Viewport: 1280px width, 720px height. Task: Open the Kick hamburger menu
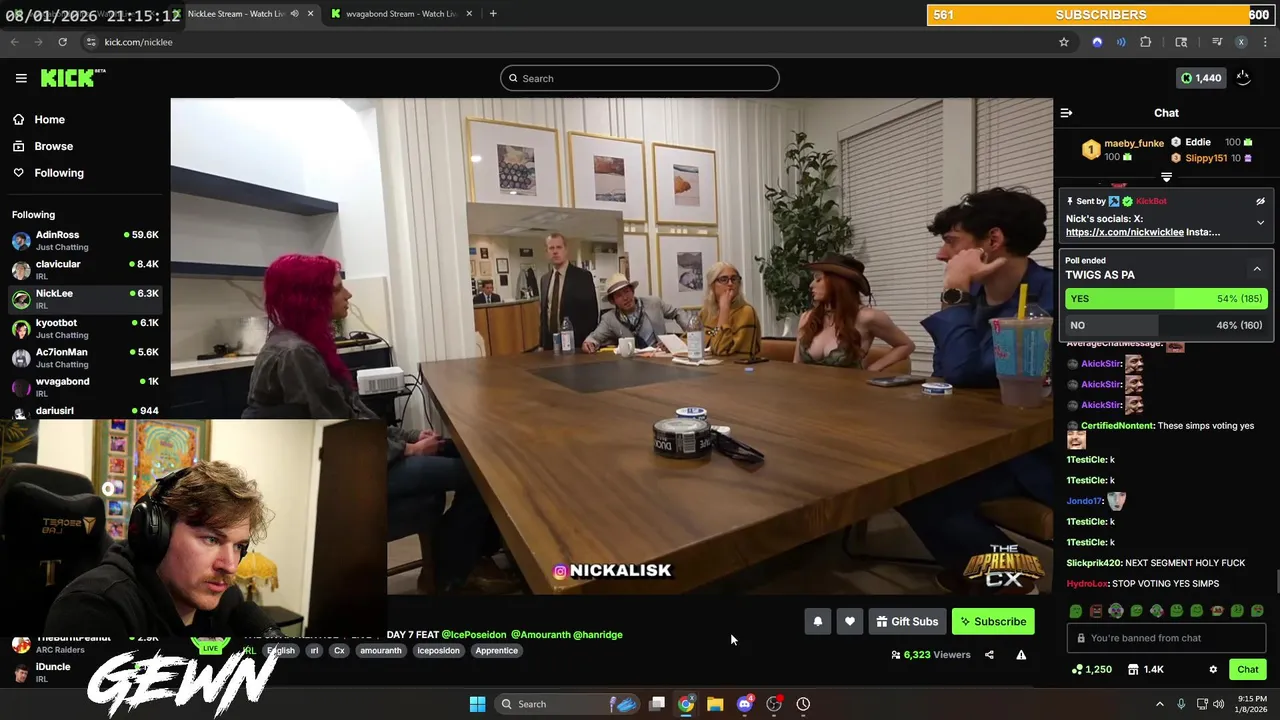(x=21, y=78)
